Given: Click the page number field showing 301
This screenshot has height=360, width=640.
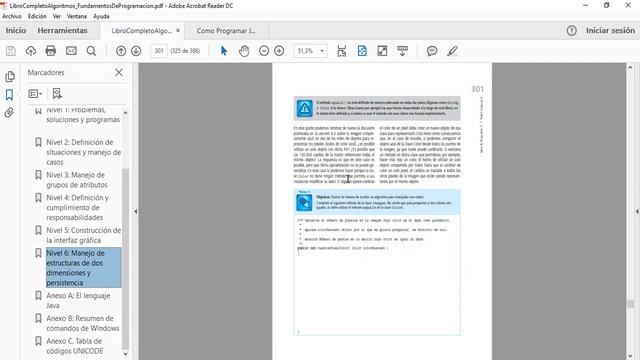Looking at the screenshot, I should (159, 51).
